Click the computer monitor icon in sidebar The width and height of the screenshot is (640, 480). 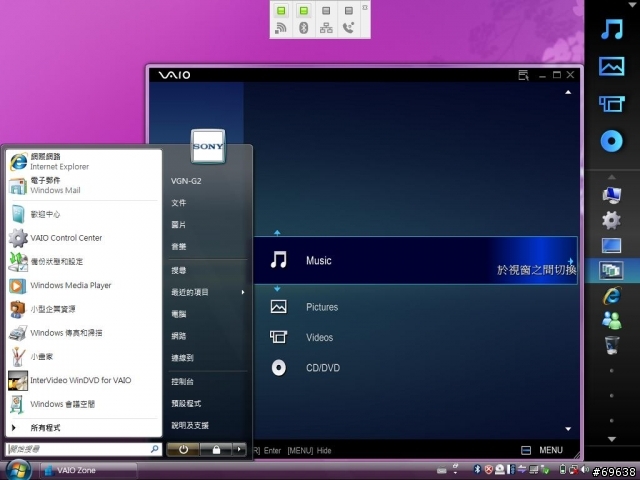[611, 196]
